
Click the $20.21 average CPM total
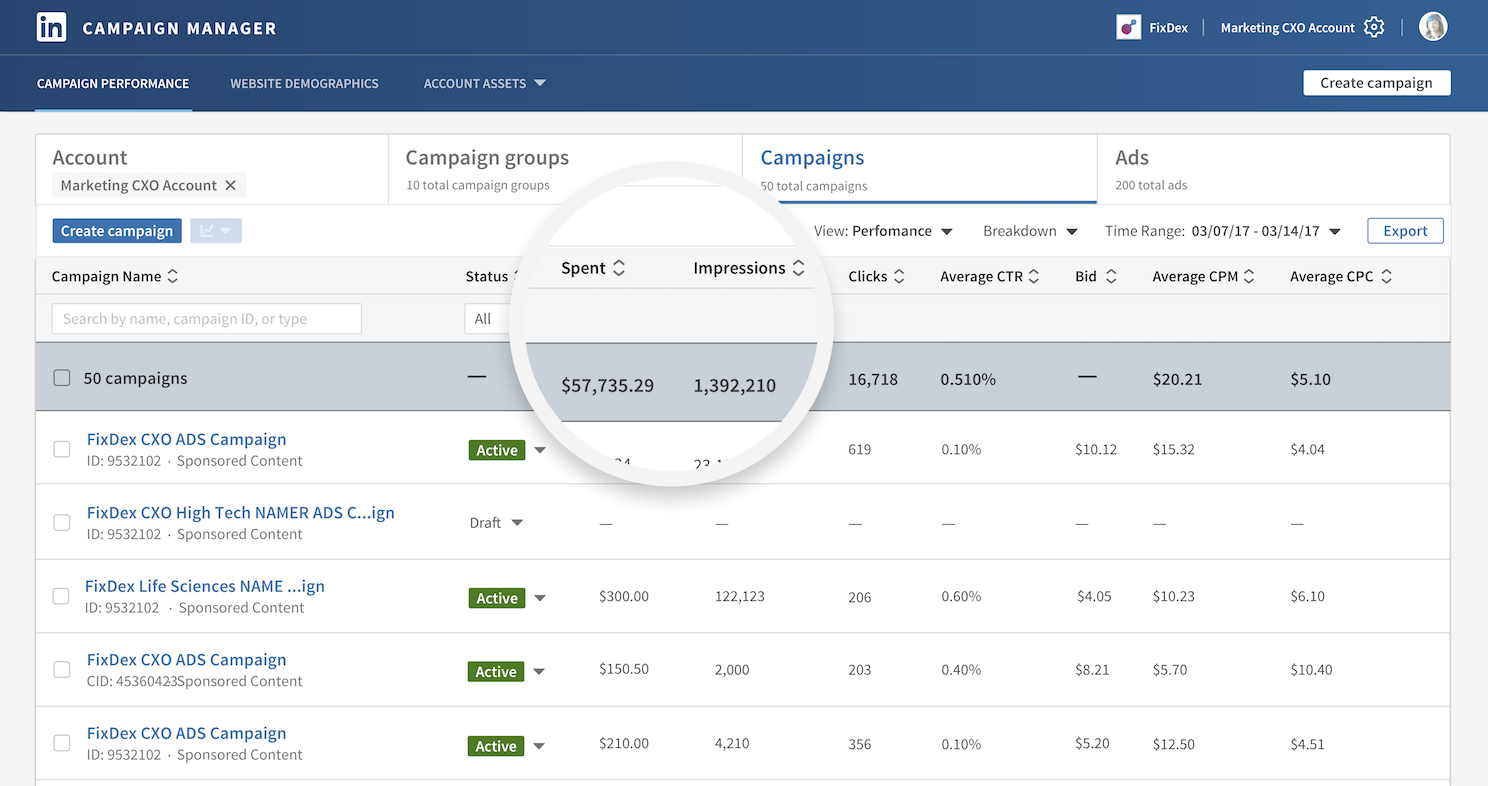click(x=1178, y=380)
